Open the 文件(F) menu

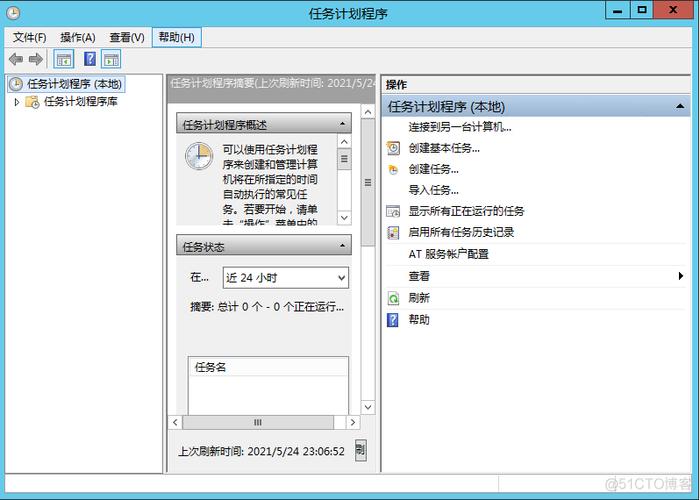(29, 38)
